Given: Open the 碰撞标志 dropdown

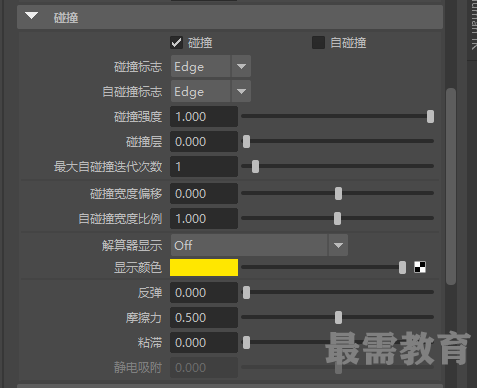Looking at the screenshot, I should tap(211, 66).
